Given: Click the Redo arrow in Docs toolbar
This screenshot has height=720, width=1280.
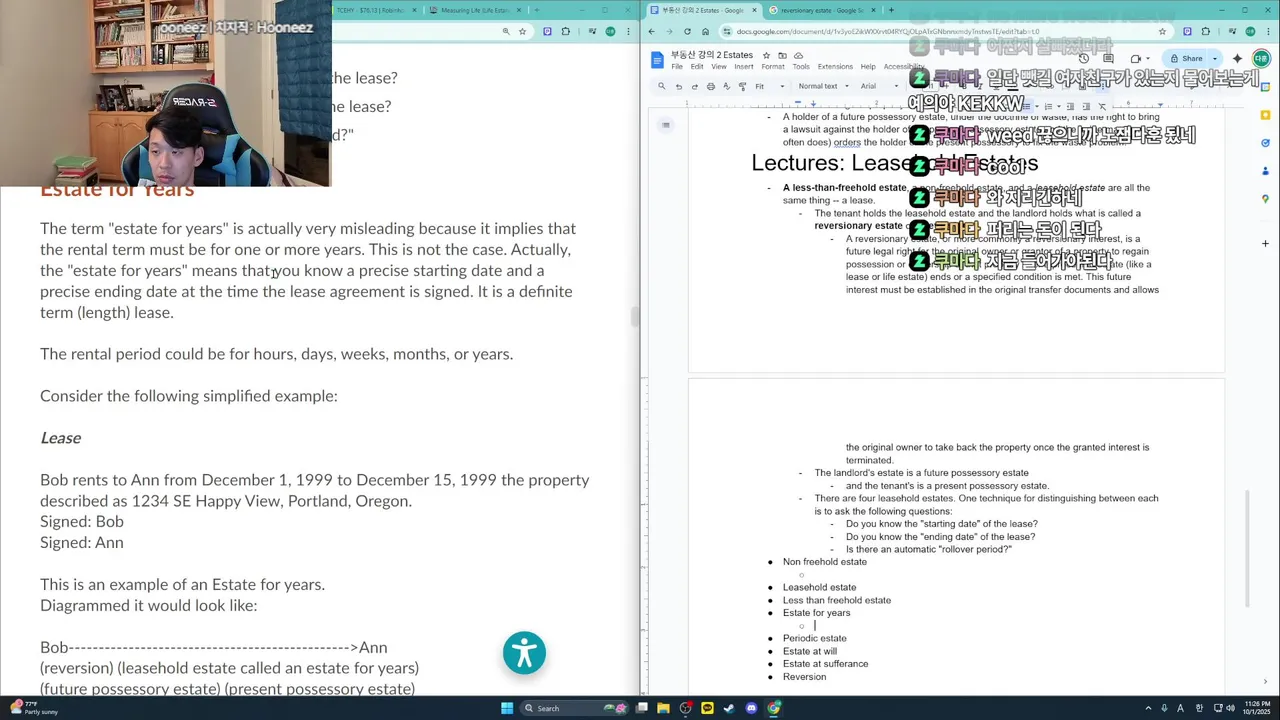Looking at the screenshot, I should point(695,86).
